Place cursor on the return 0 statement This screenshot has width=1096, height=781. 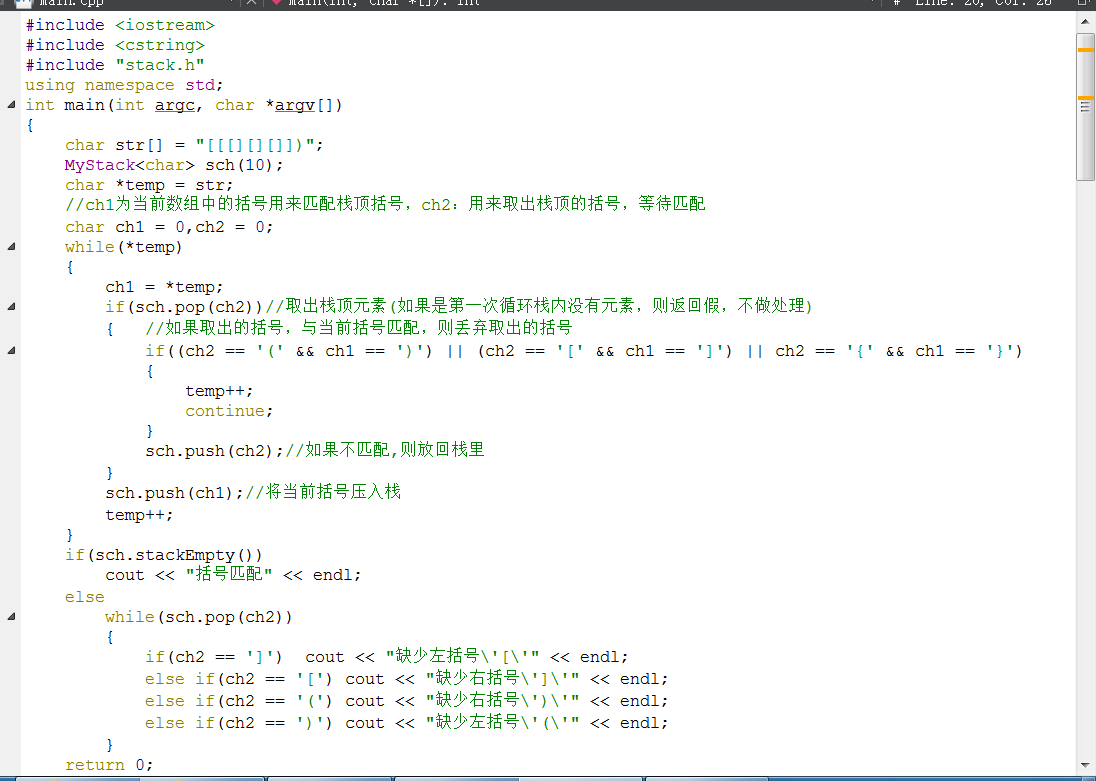click(109, 765)
